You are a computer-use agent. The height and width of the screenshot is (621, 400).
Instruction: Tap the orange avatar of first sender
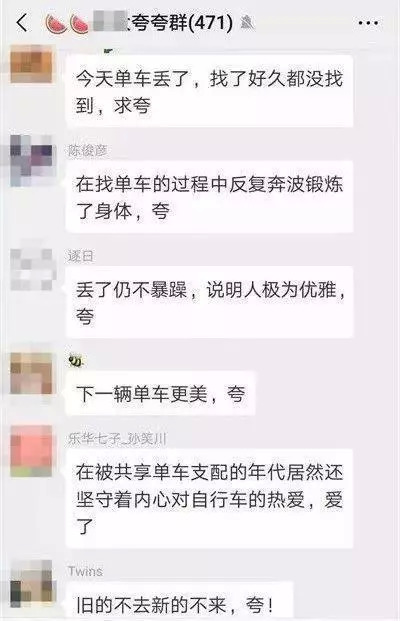(31, 64)
